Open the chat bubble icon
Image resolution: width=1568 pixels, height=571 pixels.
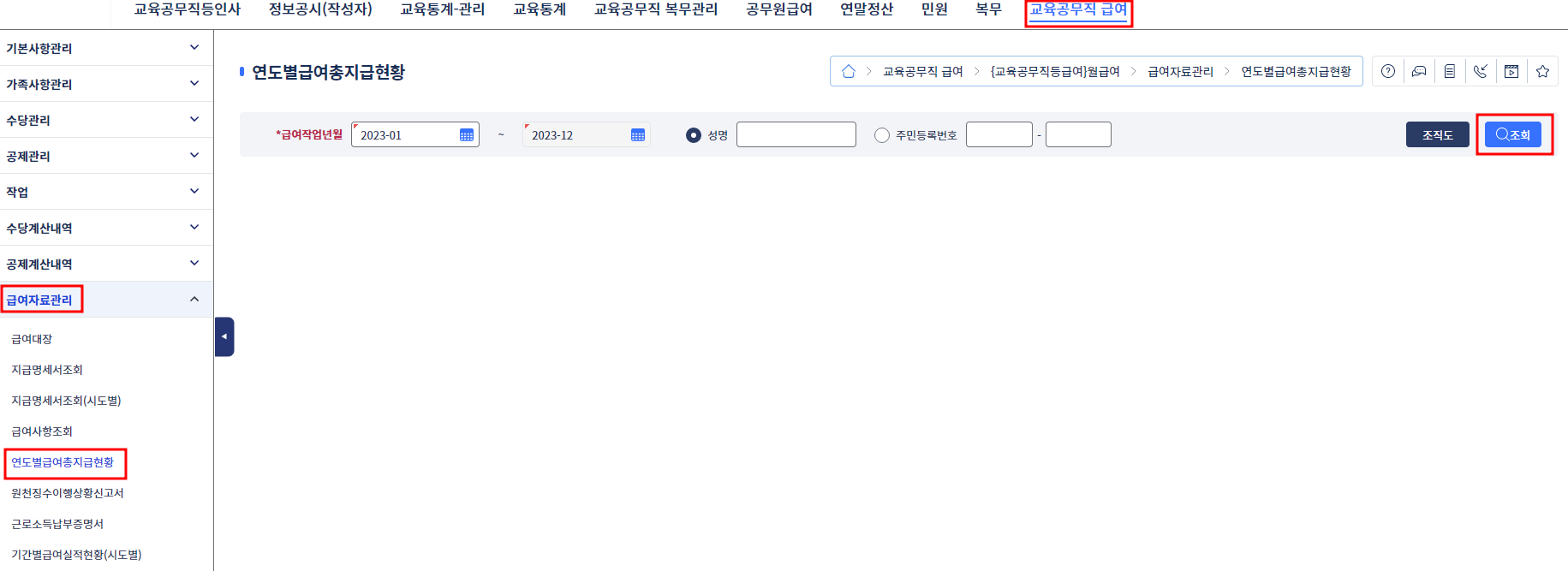1419,71
